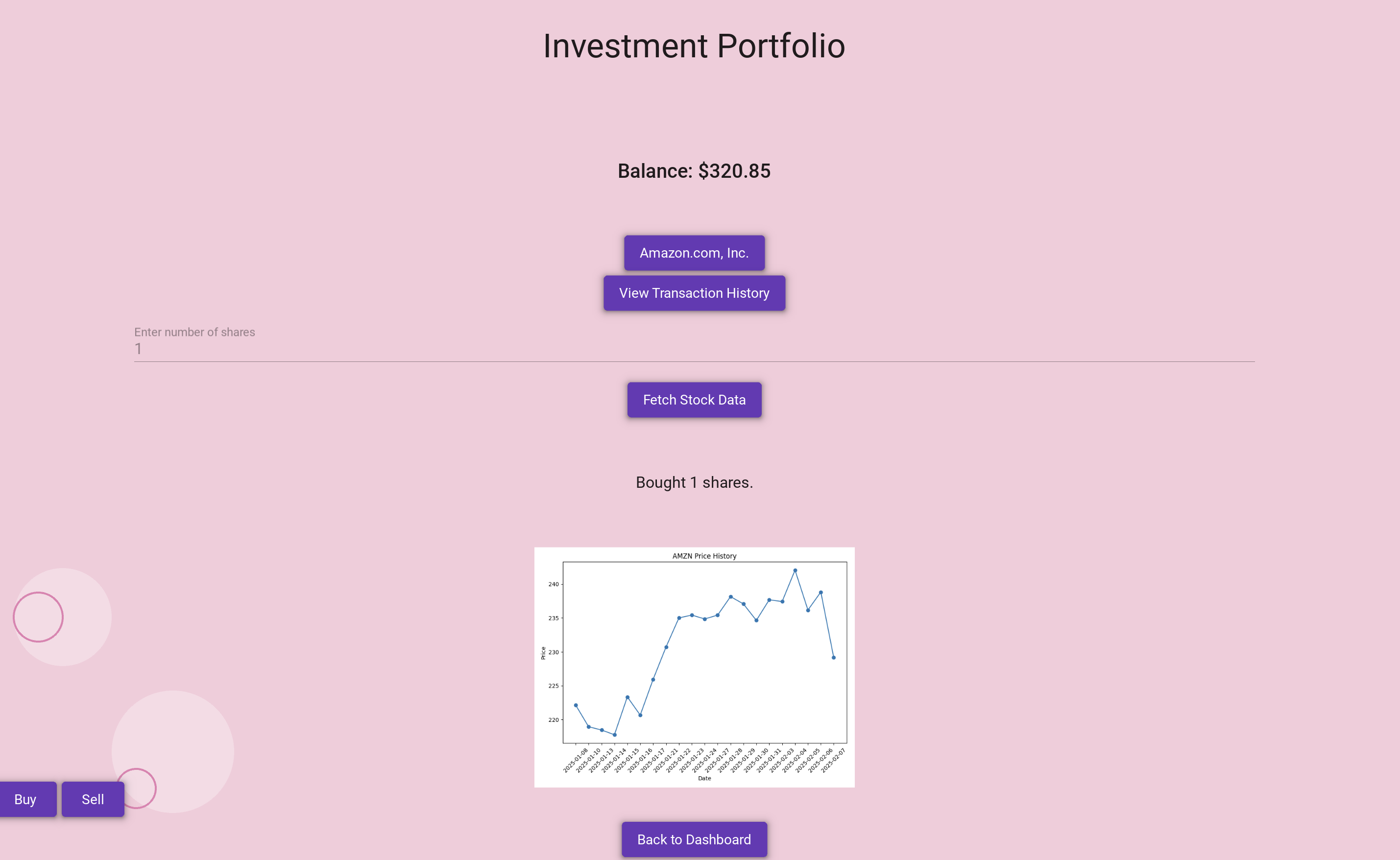
Task: Click the 240 tick on price axis
Action: (553, 584)
